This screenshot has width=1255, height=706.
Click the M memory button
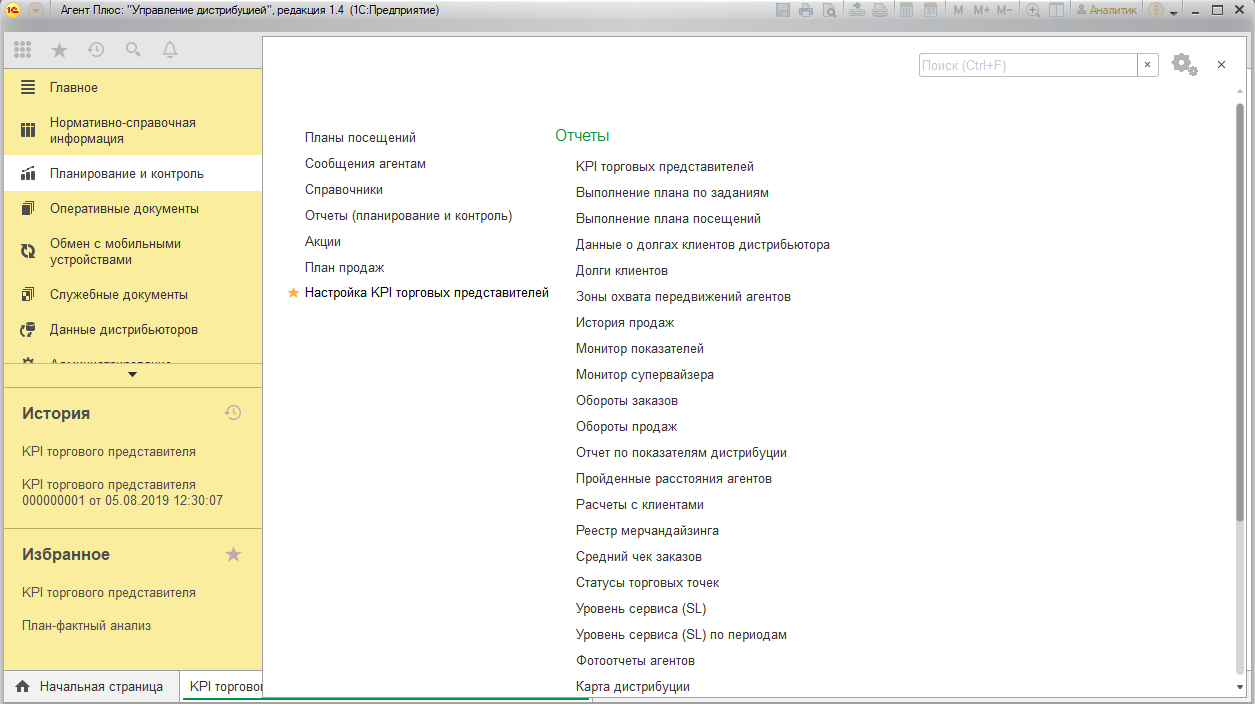958,10
